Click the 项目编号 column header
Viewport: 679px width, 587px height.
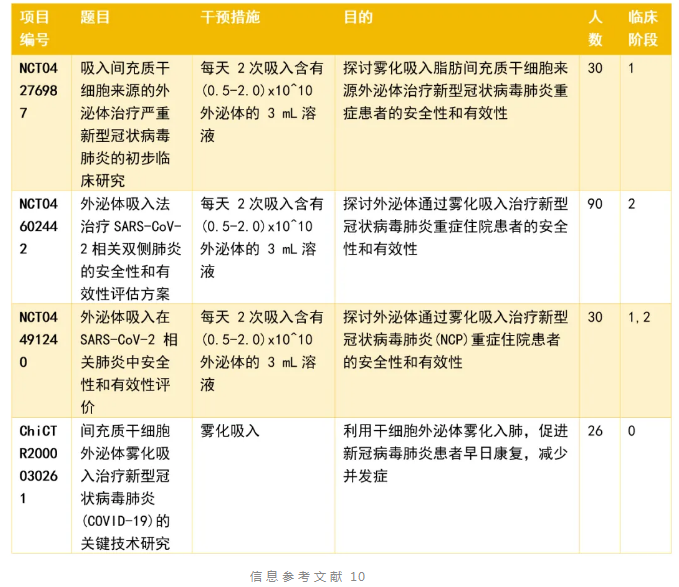click(35, 29)
